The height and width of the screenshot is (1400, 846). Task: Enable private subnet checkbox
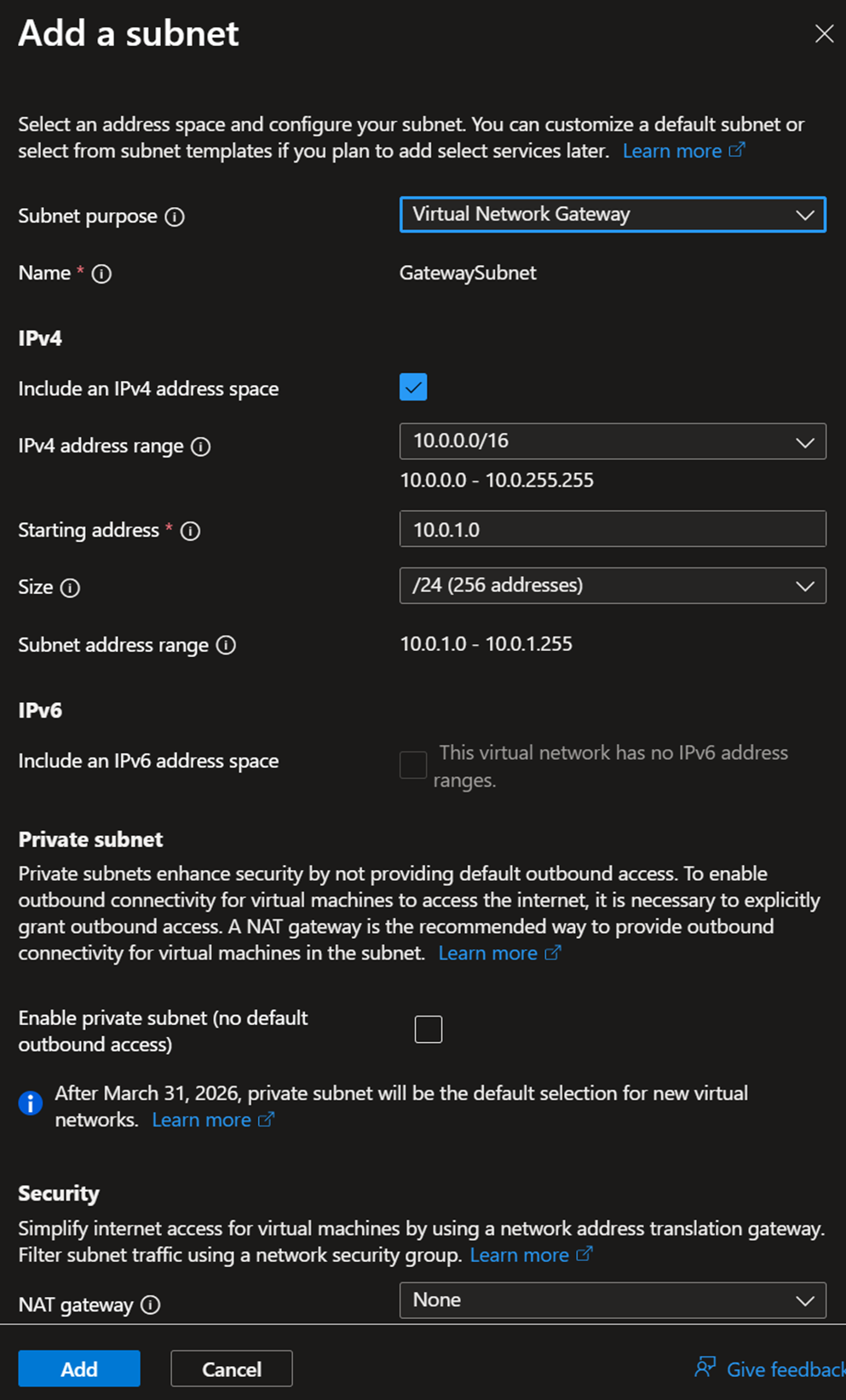point(429,1029)
